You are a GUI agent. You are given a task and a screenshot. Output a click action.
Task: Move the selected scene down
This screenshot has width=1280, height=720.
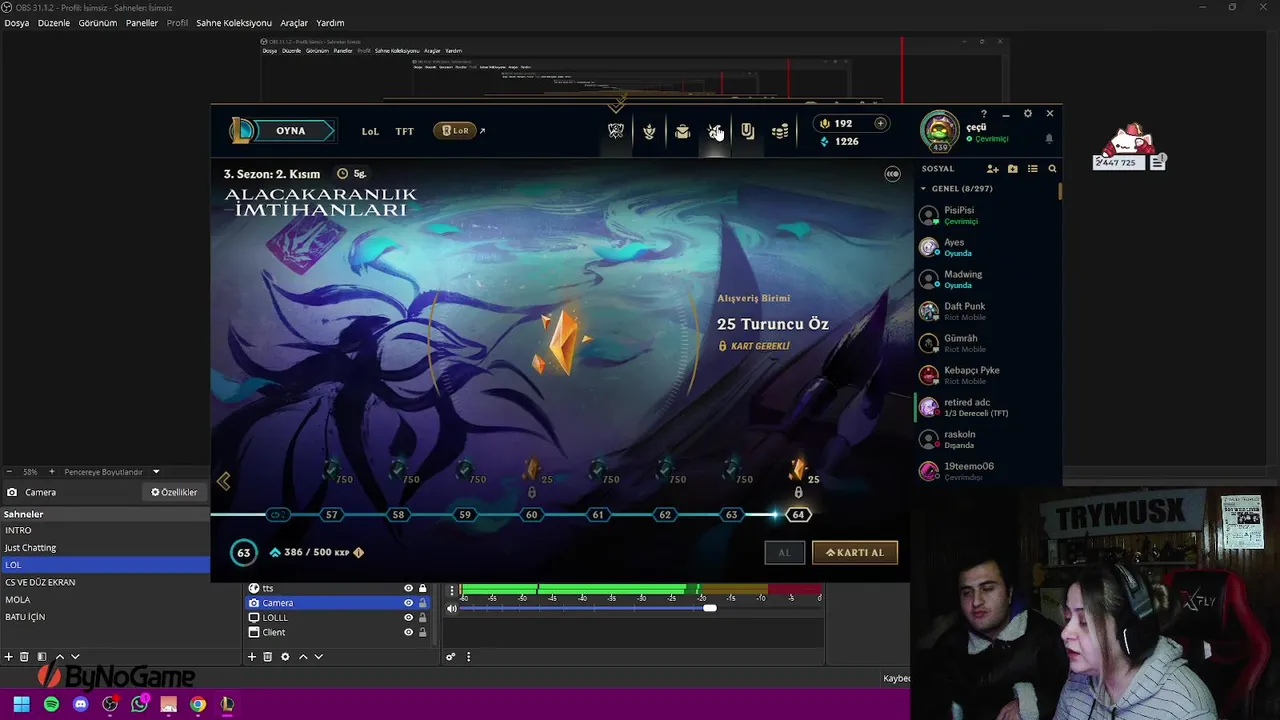[x=75, y=657]
